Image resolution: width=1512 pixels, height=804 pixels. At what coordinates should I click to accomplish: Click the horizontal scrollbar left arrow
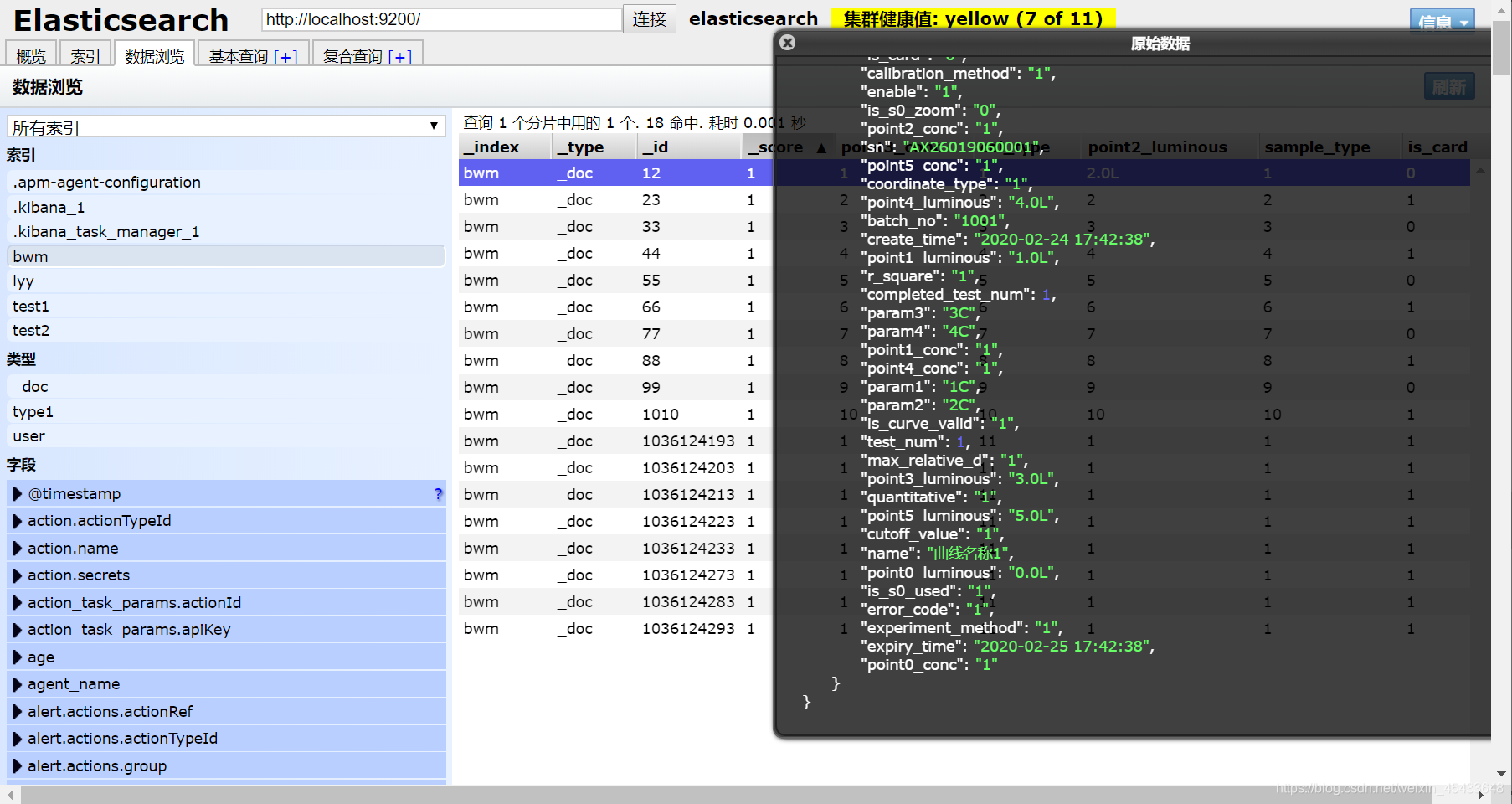click(9, 795)
